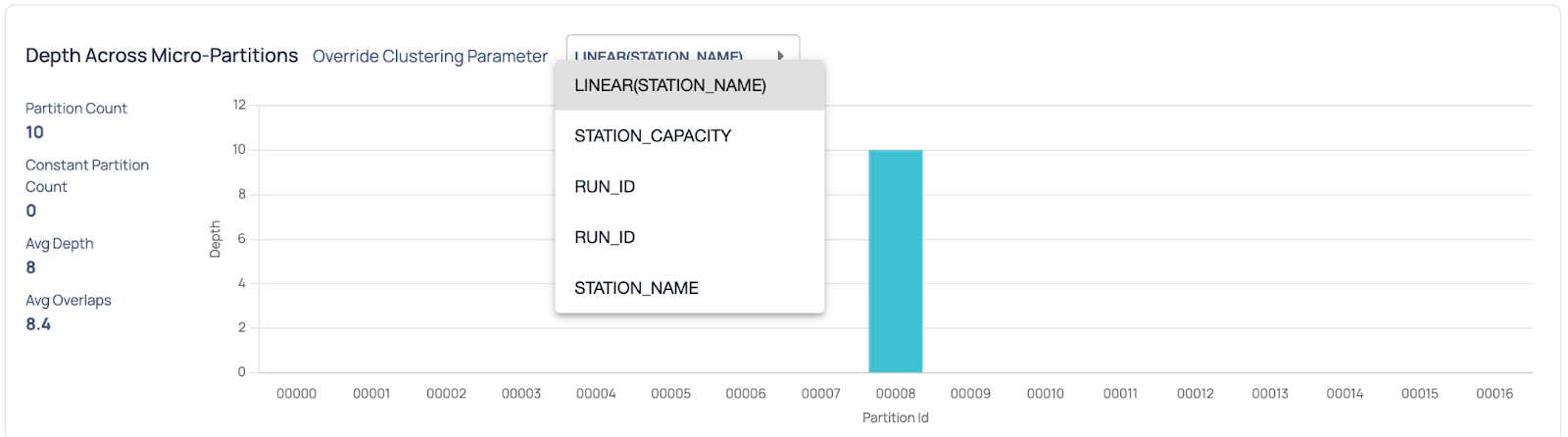Click the Partition Count value 10

[x=34, y=132]
